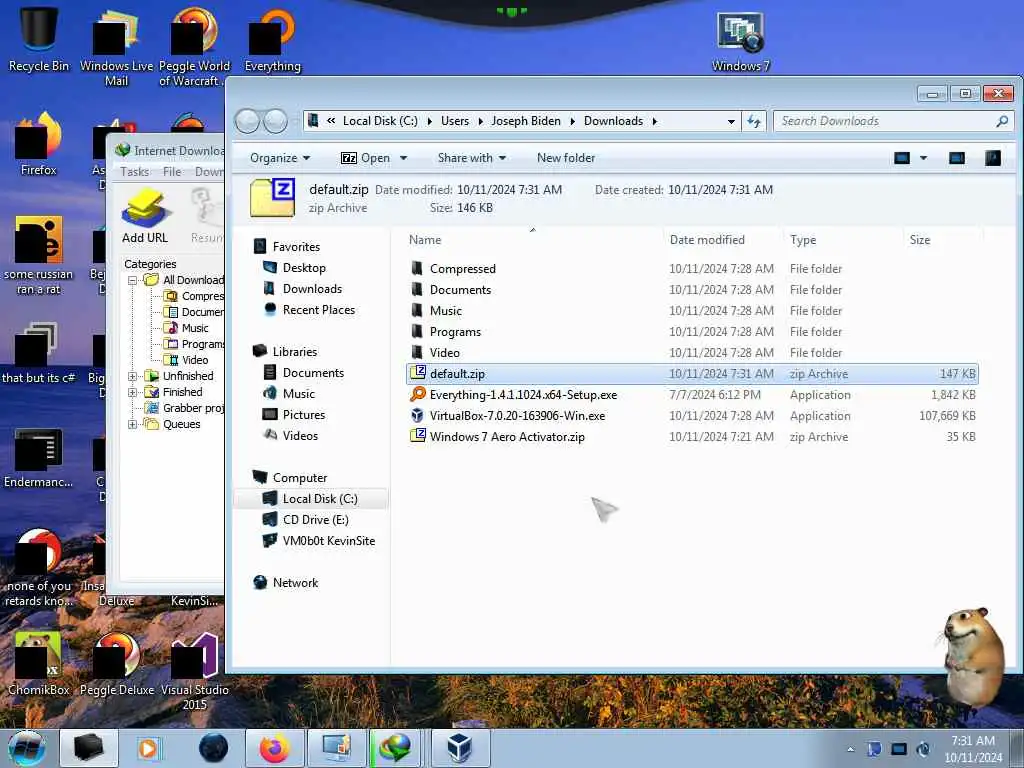The height and width of the screenshot is (768, 1024).
Task: Open the ChomikBox desktop icon
Action: [x=39, y=664]
